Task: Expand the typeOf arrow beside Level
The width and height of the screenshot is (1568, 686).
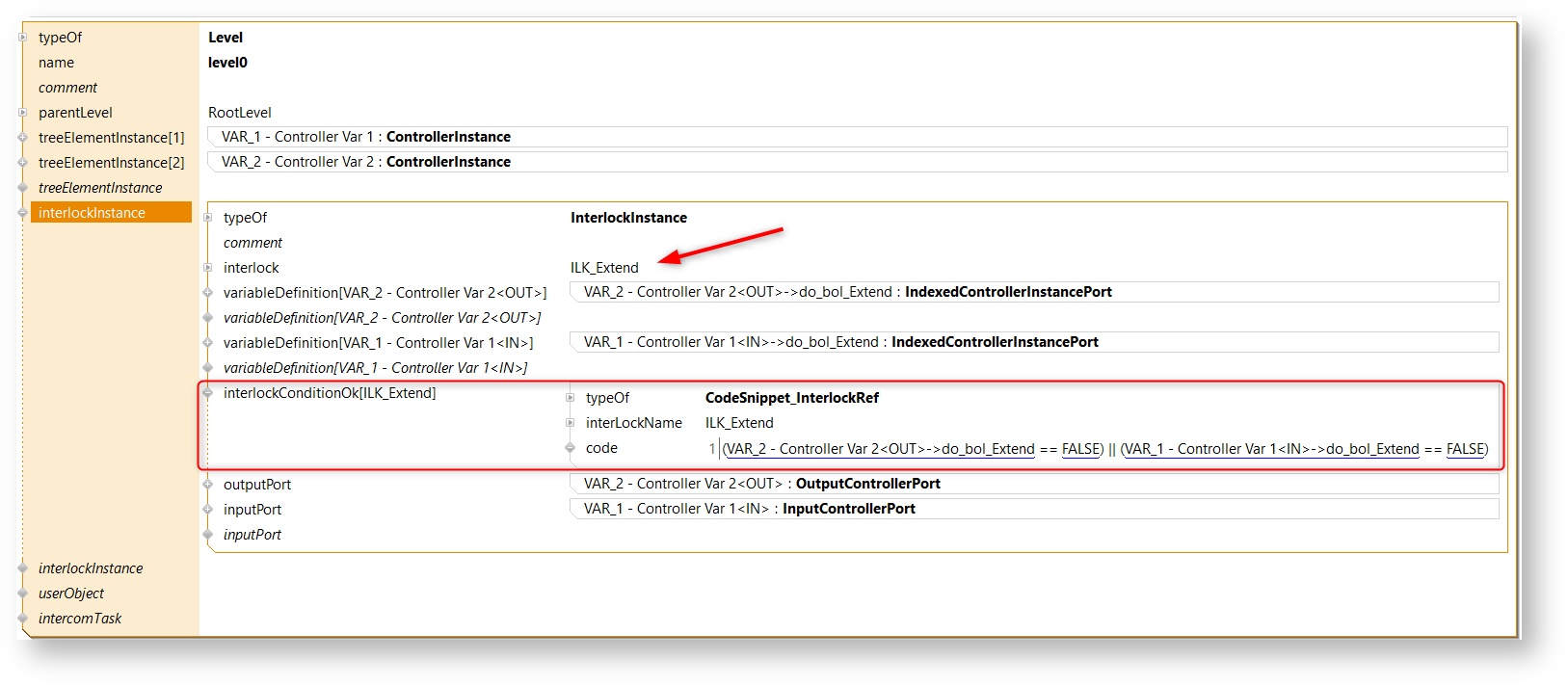Action: tap(23, 38)
